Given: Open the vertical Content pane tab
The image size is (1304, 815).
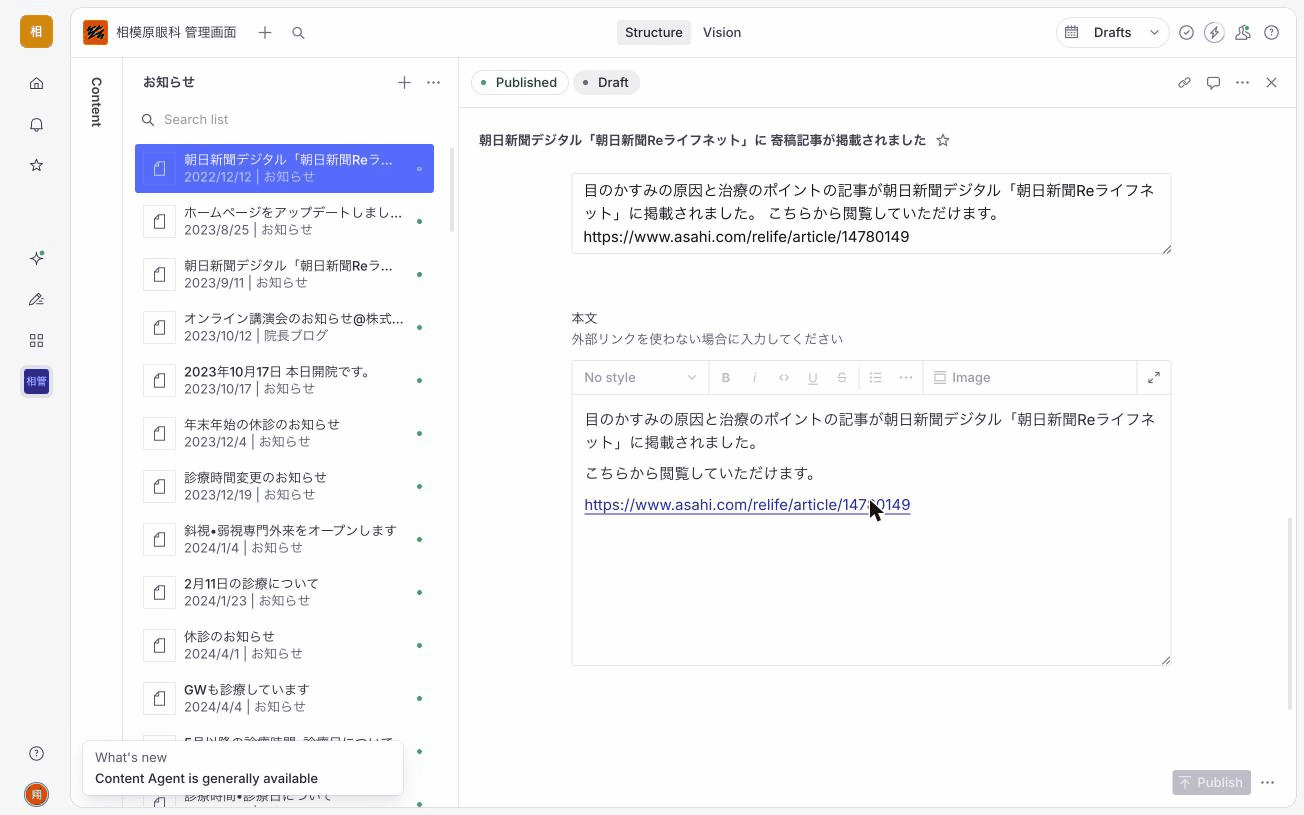Looking at the screenshot, I should [96, 102].
